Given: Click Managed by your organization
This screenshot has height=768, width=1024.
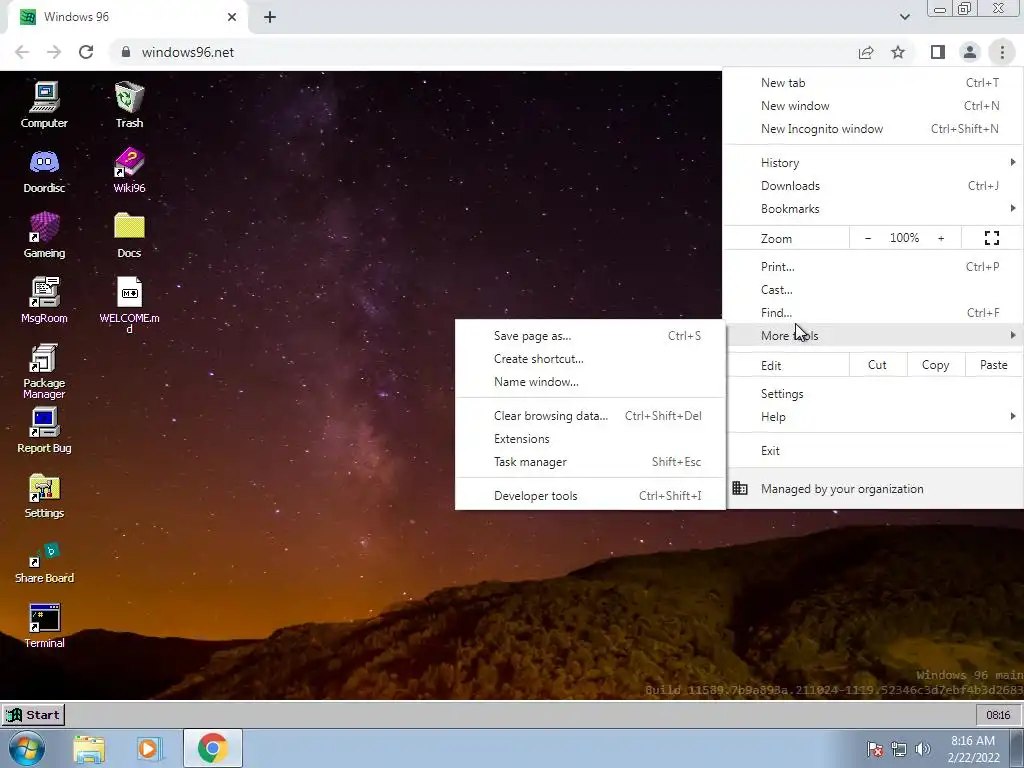Looking at the screenshot, I should (872, 488).
